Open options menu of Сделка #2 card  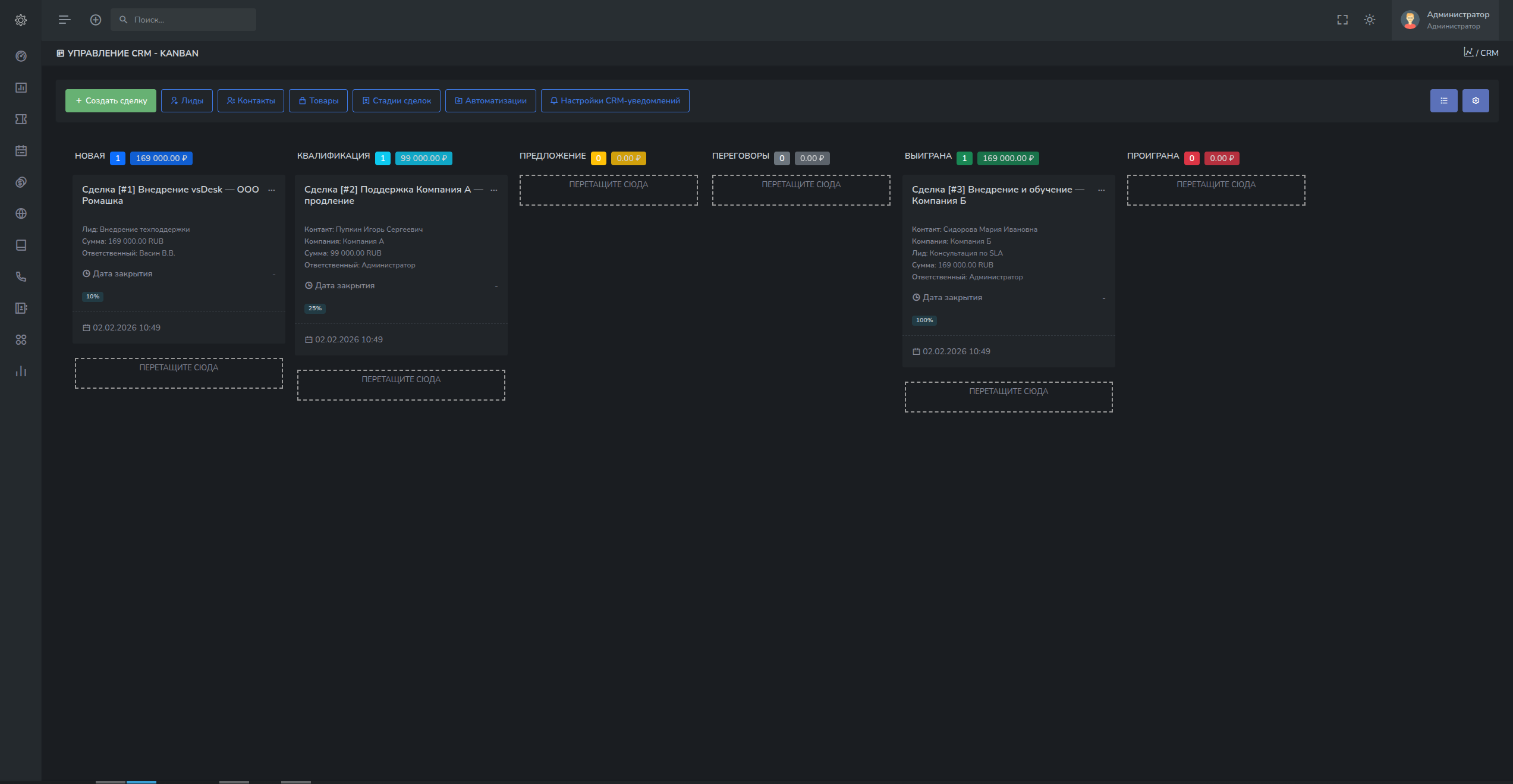[x=494, y=190]
